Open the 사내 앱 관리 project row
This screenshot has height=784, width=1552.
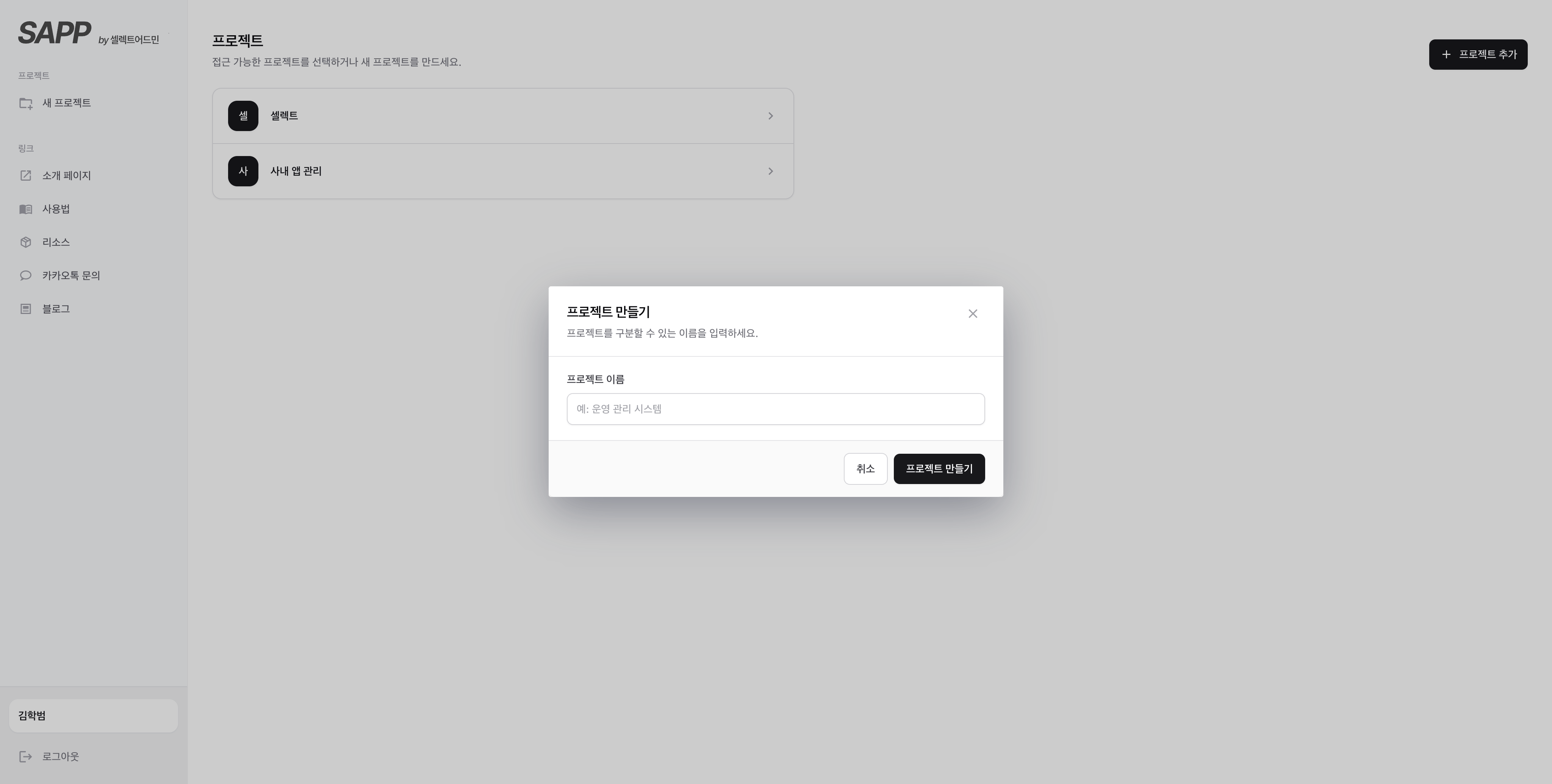(502, 171)
